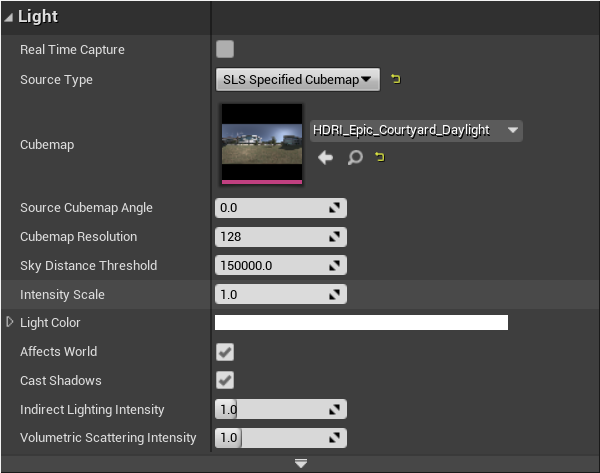Expand Light Color property triangle
Screen dimensions: 600x473
point(10,322)
